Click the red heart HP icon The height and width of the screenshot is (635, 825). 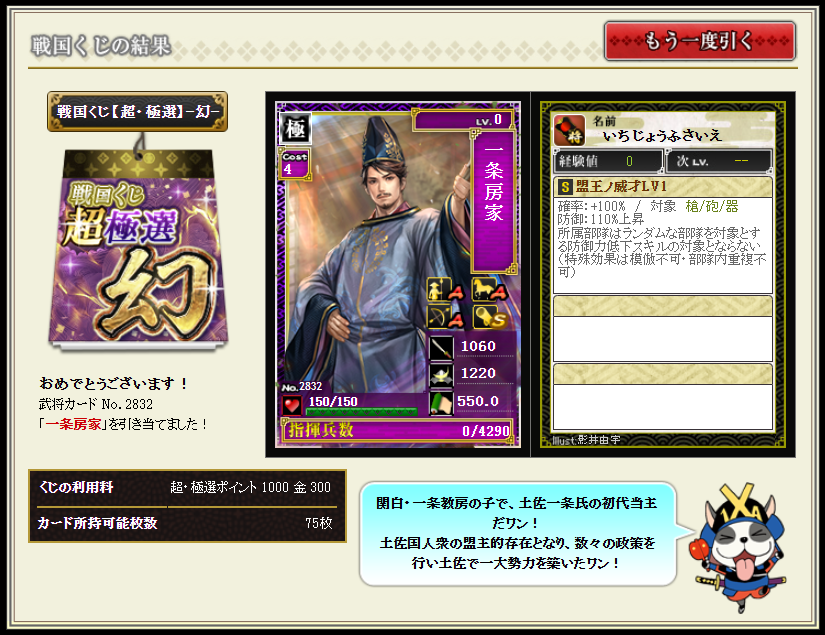(291, 405)
